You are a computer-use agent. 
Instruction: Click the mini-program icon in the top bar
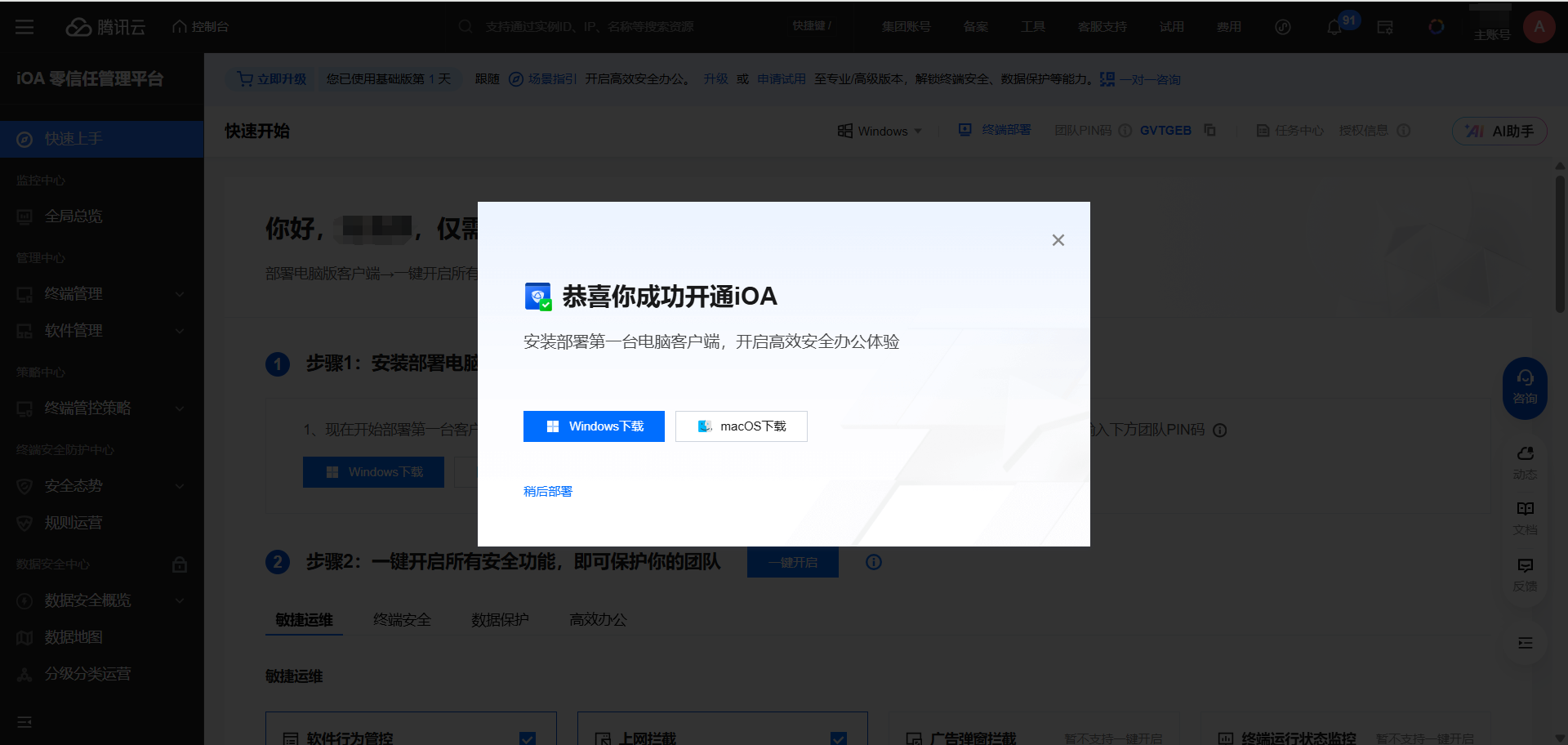[x=1283, y=27]
